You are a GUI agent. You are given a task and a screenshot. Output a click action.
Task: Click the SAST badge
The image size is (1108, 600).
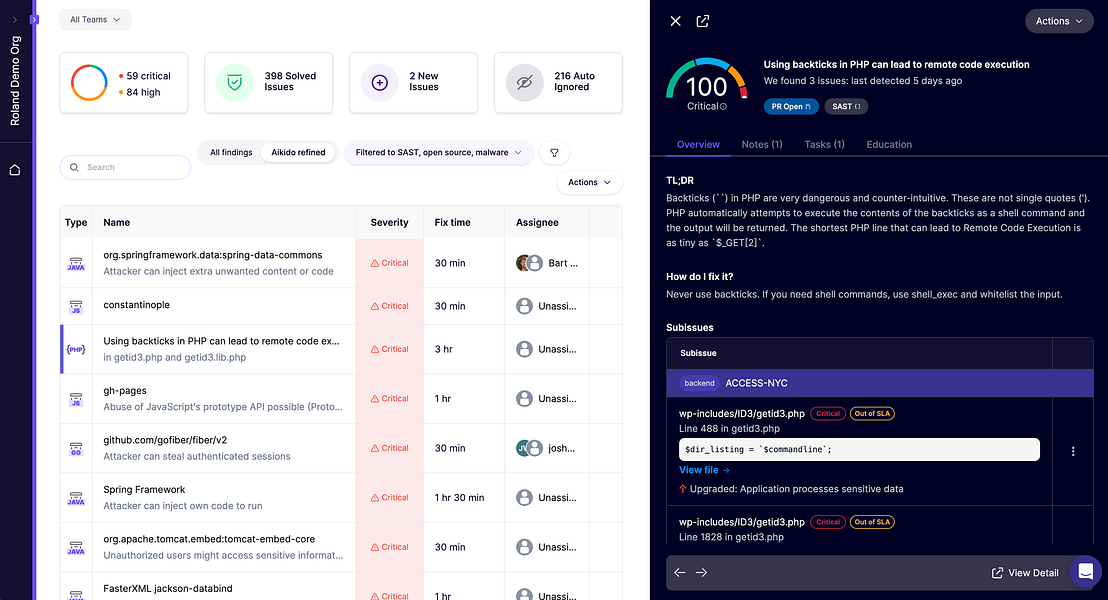pos(846,107)
